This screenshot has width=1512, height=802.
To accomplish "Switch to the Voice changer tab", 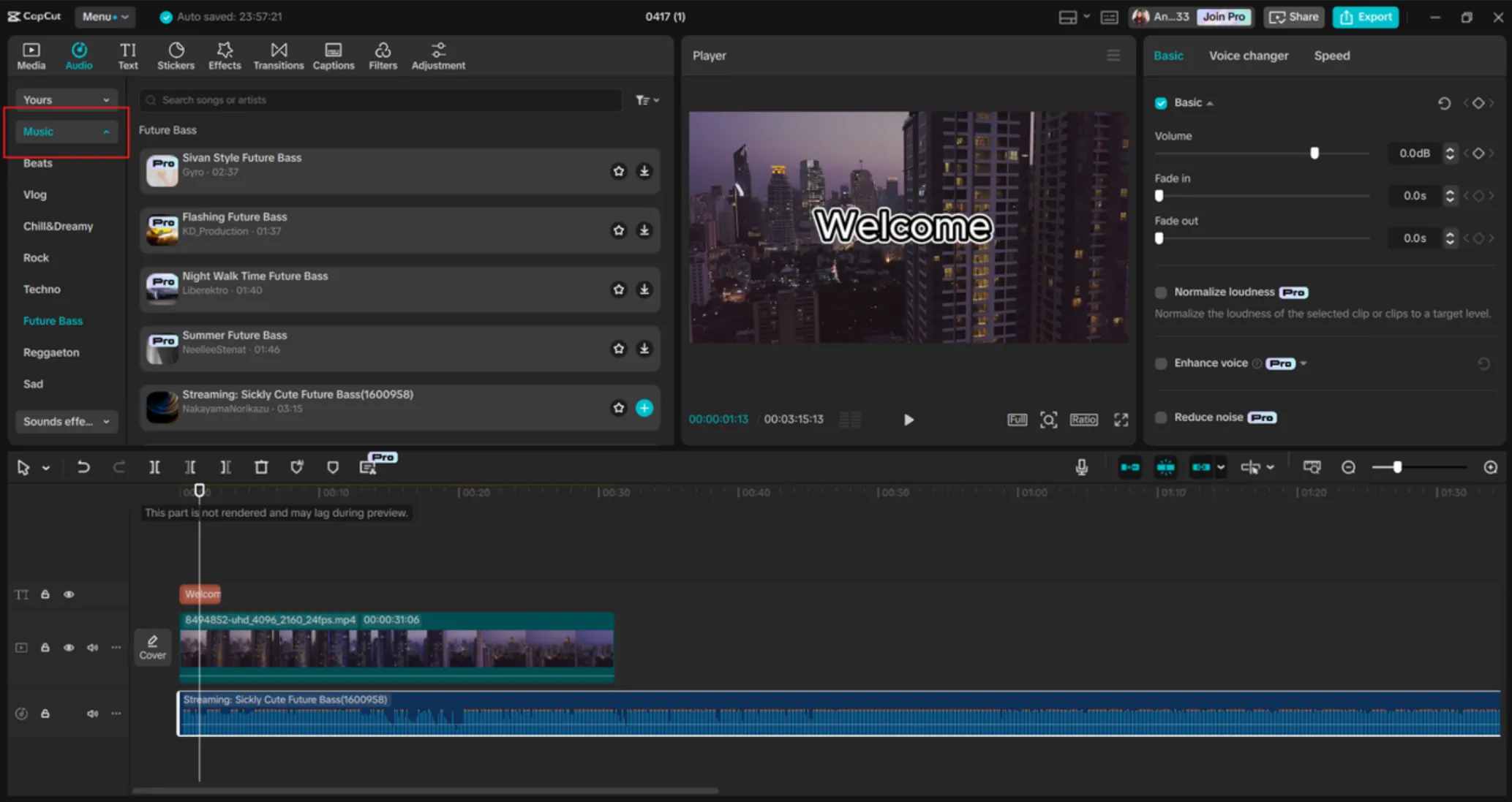I will (x=1248, y=56).
